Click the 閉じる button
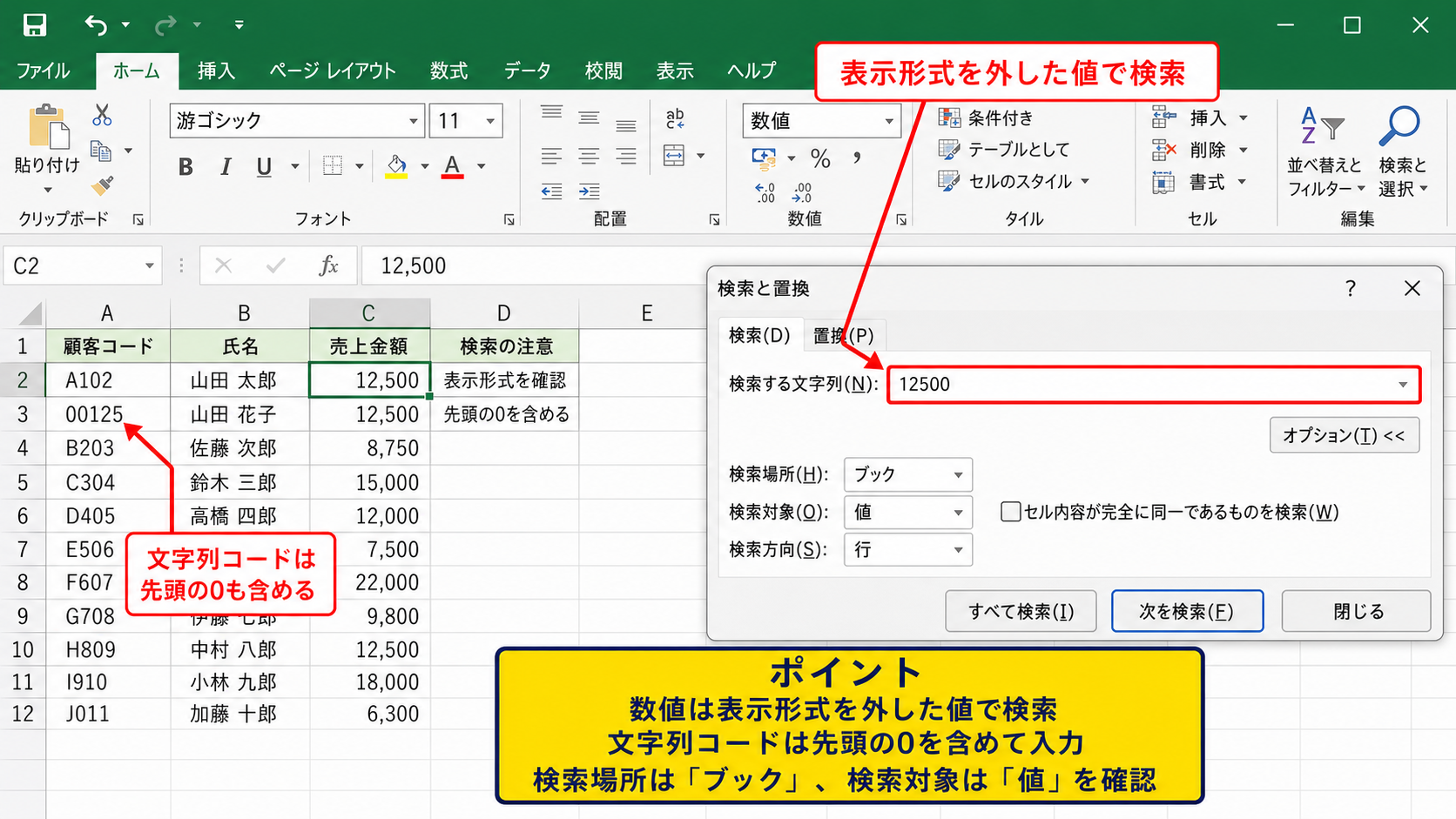This screenshot has height=819, width=1456. click(1357, 611)
